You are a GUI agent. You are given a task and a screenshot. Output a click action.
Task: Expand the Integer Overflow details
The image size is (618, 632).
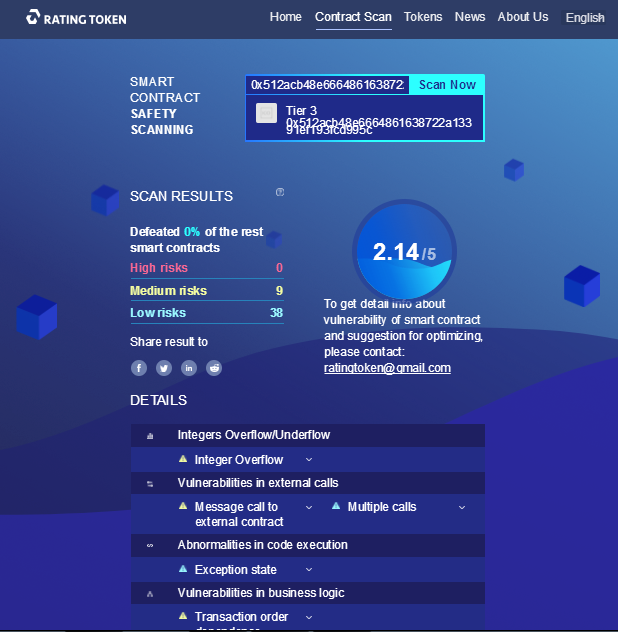point(309,459)
